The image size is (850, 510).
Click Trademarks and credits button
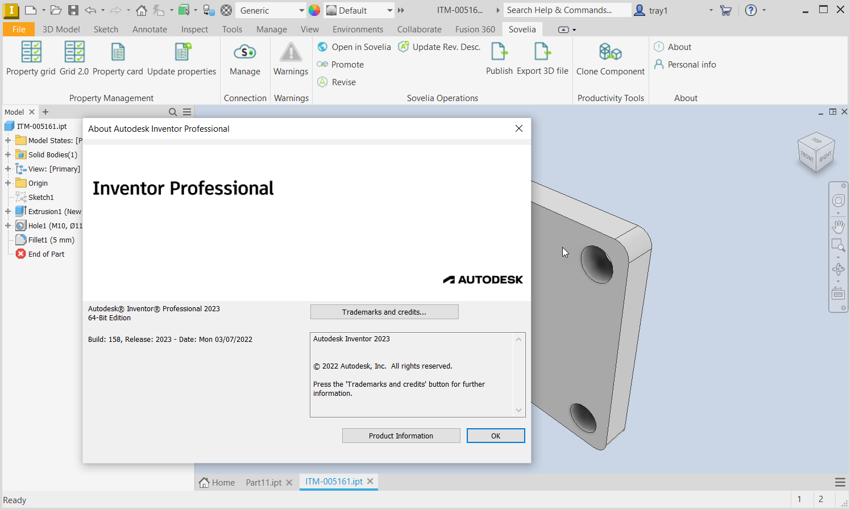coord(384,312)
